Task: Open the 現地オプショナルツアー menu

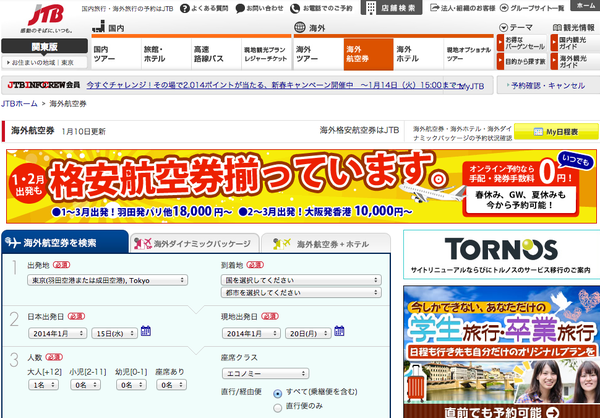Action: tap(469, 54)
